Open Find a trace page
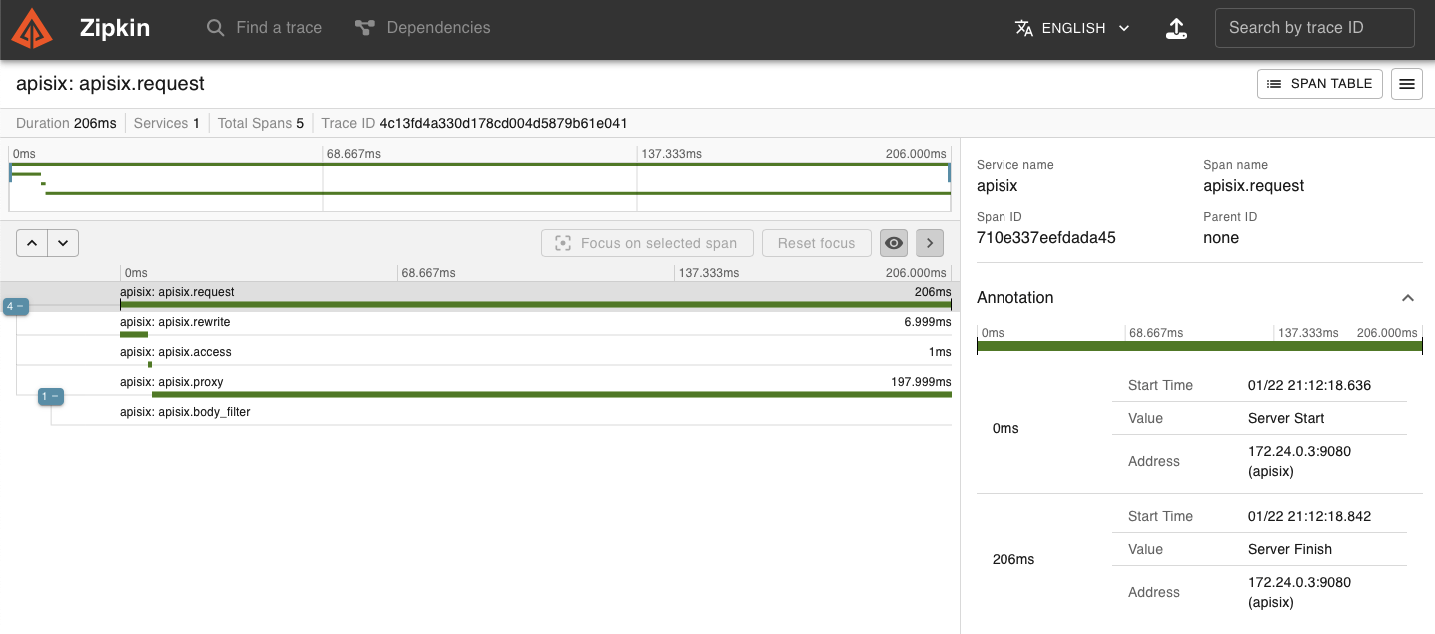Image resolution: width=1435 pixels, height=634 pixels. pyautogui.click(x=264, y=28)
